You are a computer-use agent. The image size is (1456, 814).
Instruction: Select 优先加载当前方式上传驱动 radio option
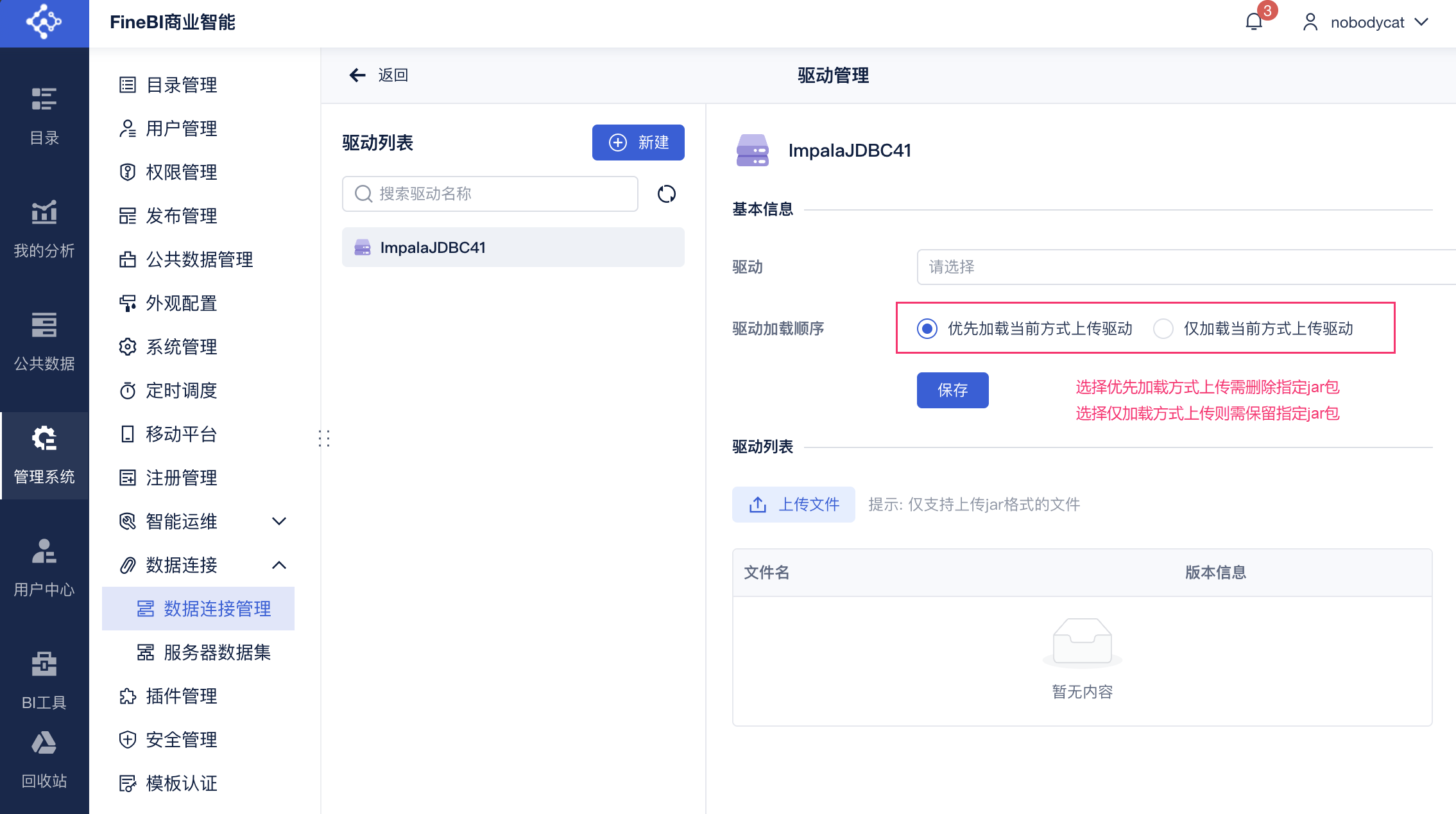(927, 329)
